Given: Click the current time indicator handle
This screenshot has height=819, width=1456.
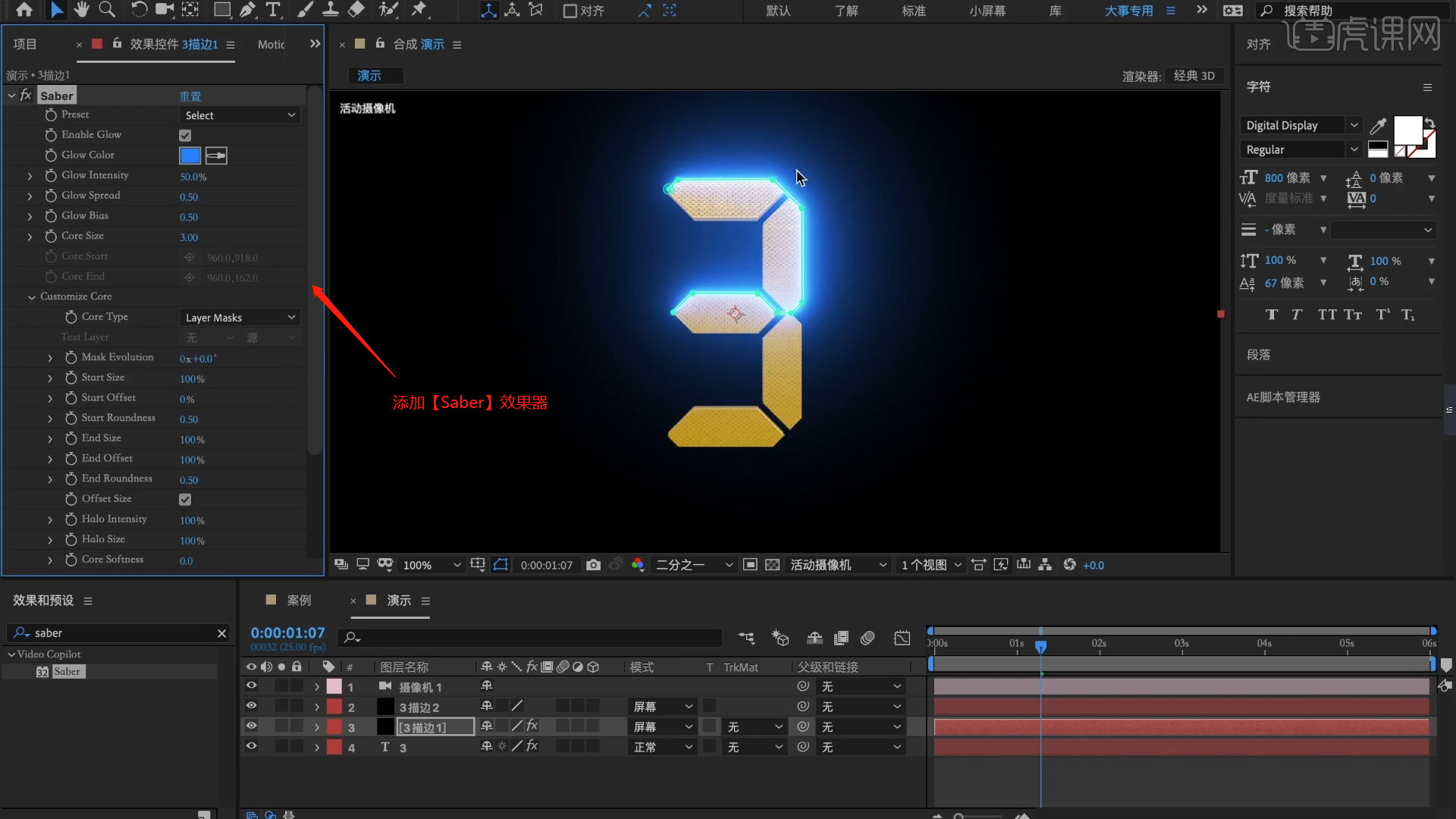Looking at the screenshot, I should pyautogui.click(x=1041, y=646).
